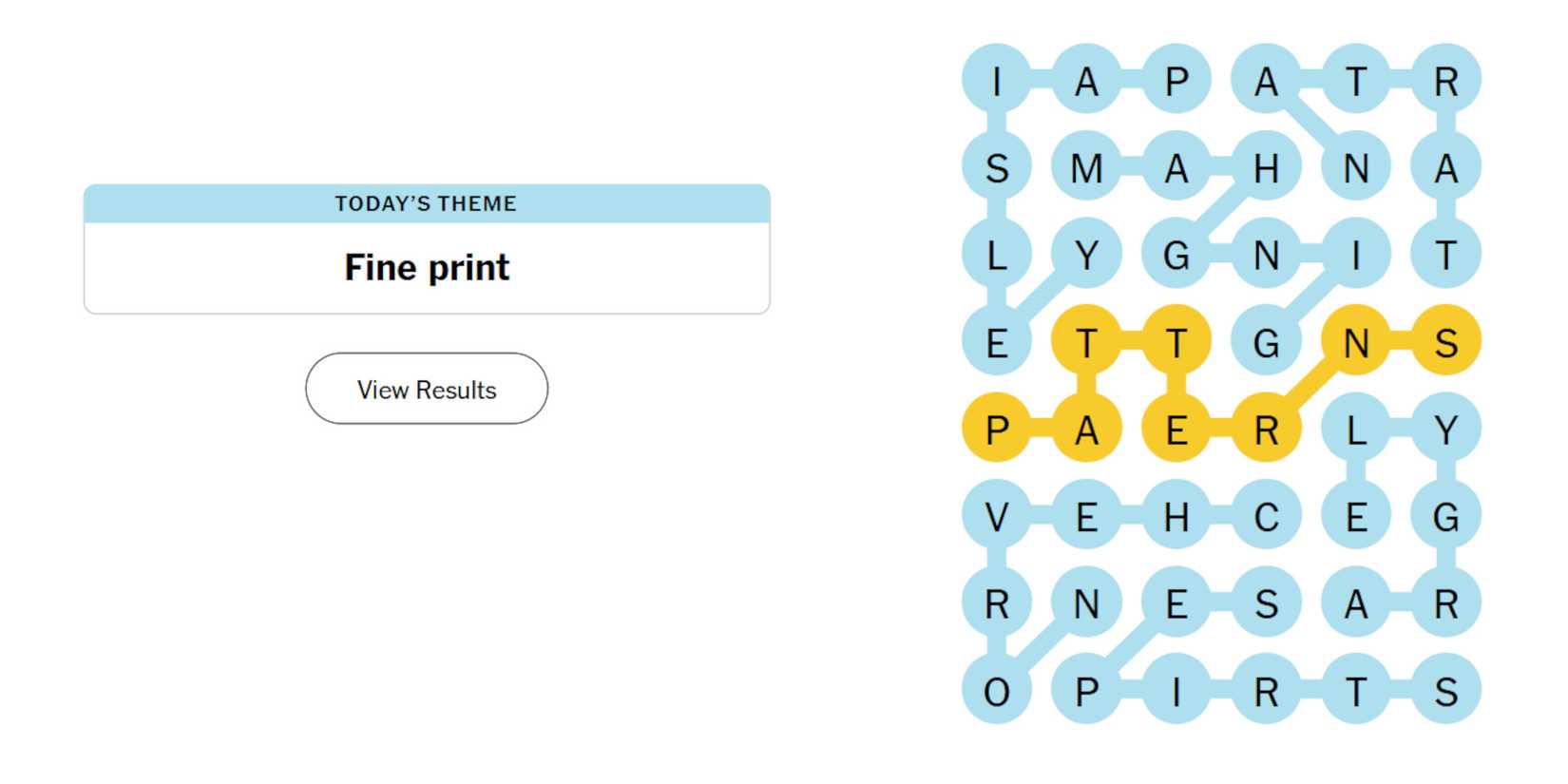Select the yellow N tile
The width and height of the screenshot is (1568, 784).
point(1357,342)
